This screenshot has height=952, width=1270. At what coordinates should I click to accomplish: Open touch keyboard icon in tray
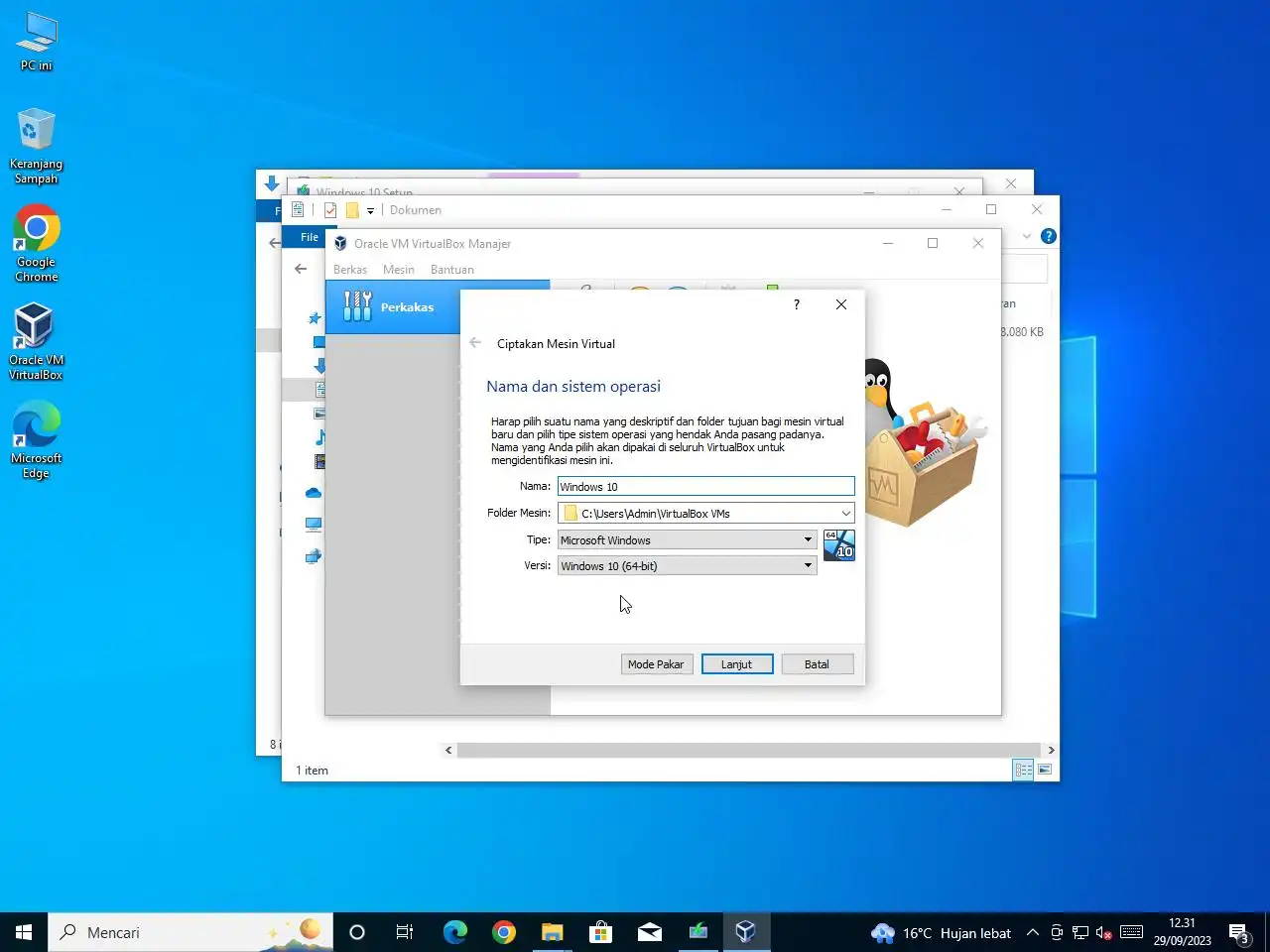tap(1131, 932)
